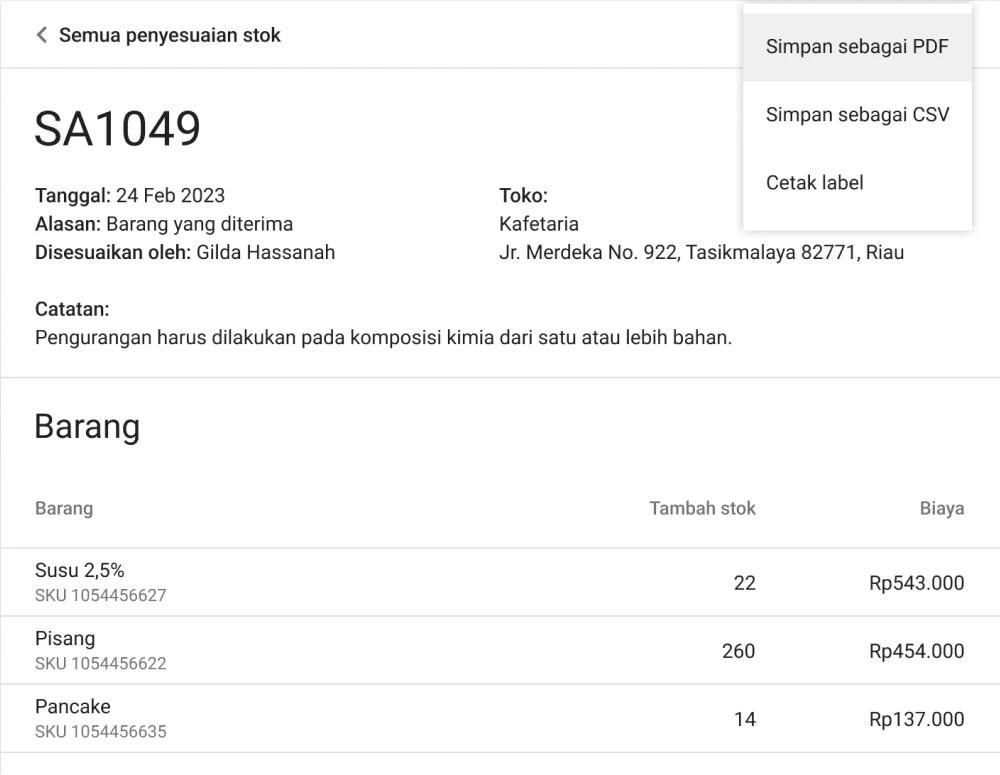This screenshot has height=775, width=1000.
Task: Click the Rp543.000 cost value
Action: coord(916,583)
